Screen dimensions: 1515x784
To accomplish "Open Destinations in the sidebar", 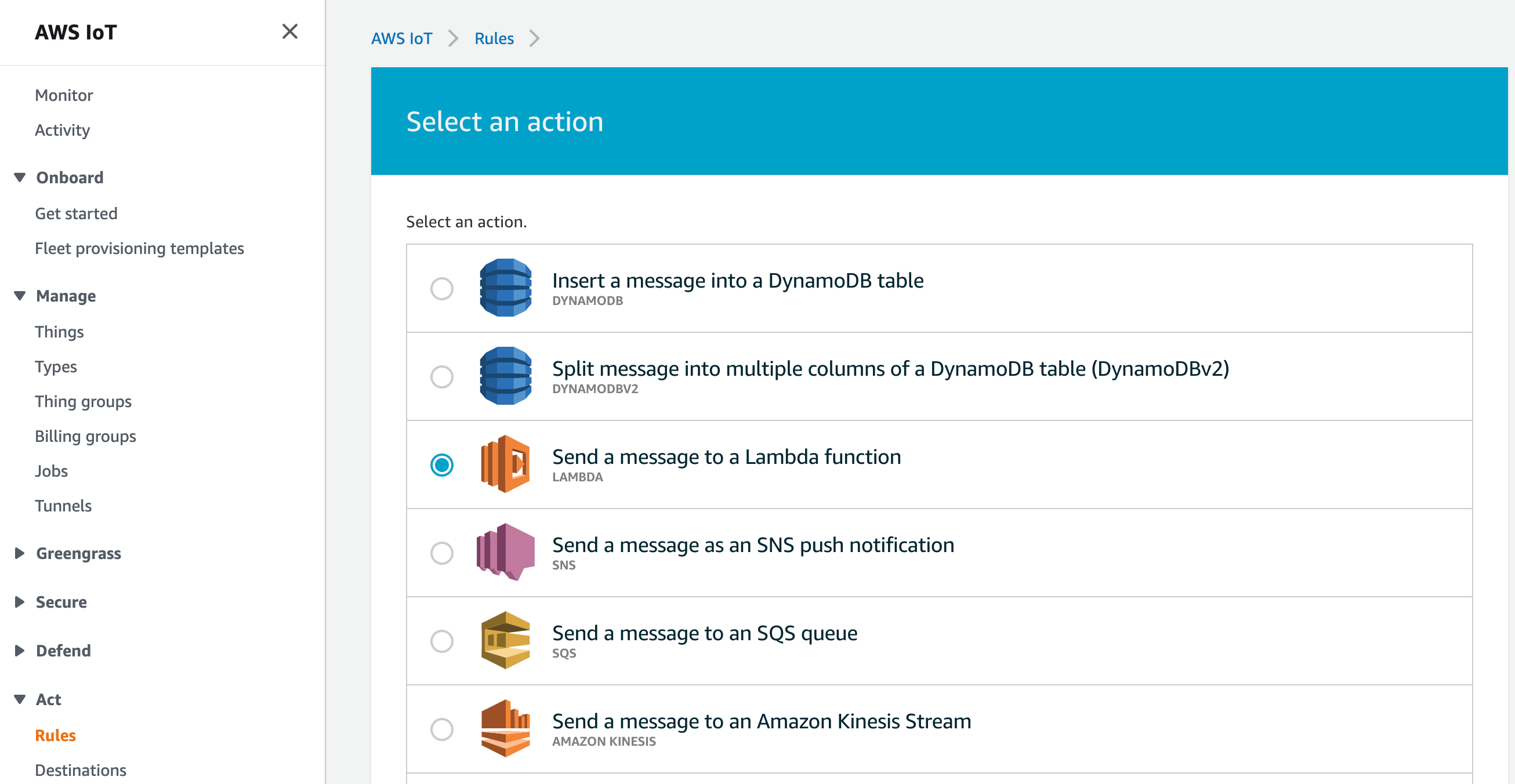I will [x=81, y=770].
